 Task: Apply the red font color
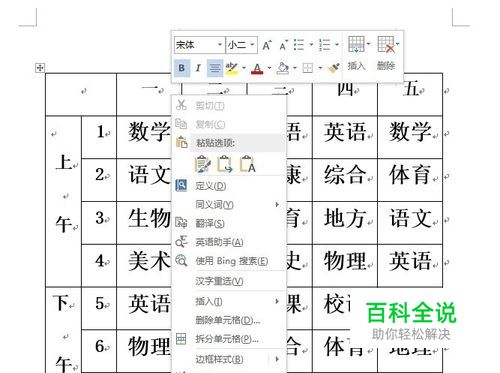[x=257, y=68]
